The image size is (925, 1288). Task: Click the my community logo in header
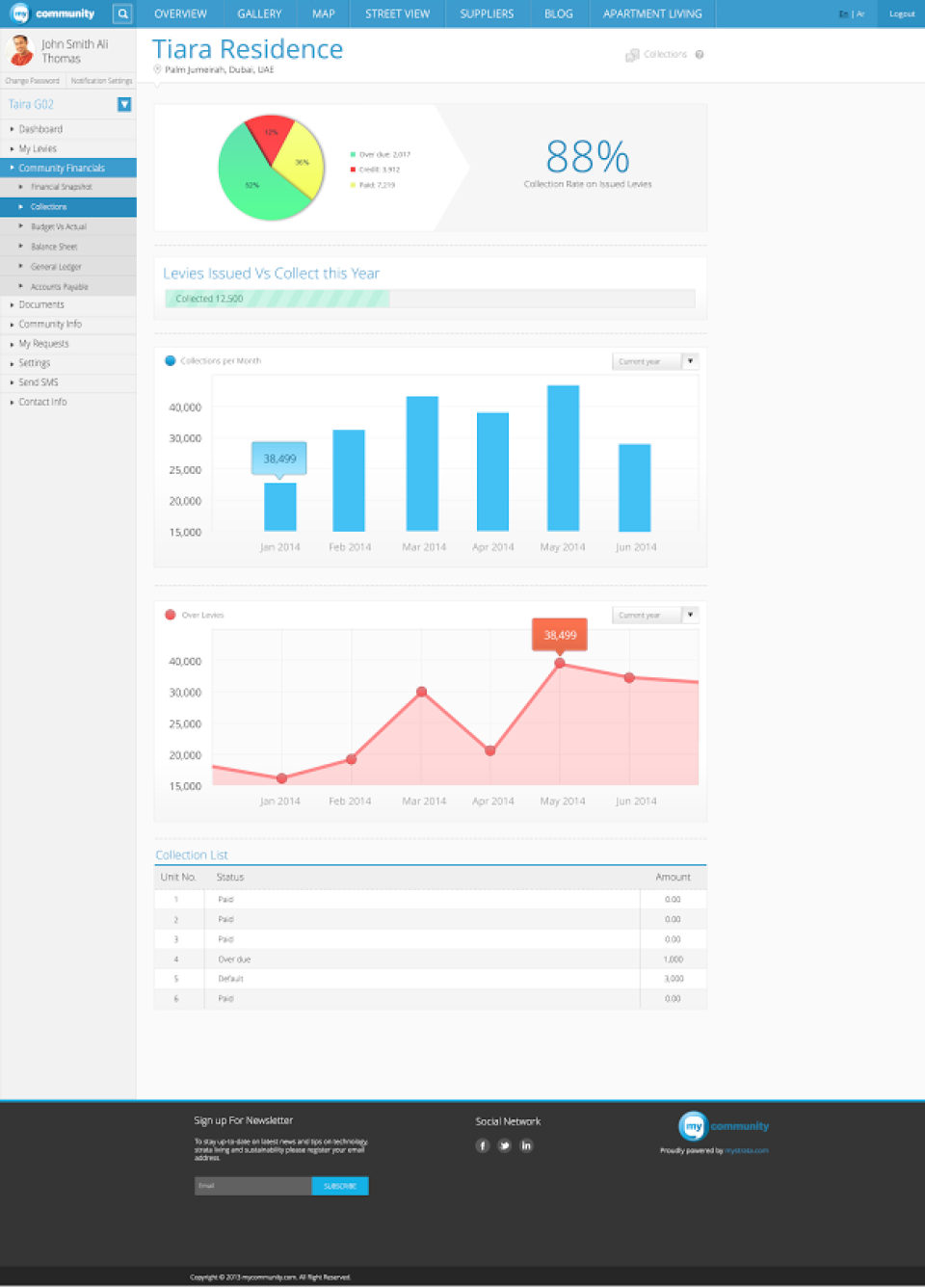click(53, 13)
